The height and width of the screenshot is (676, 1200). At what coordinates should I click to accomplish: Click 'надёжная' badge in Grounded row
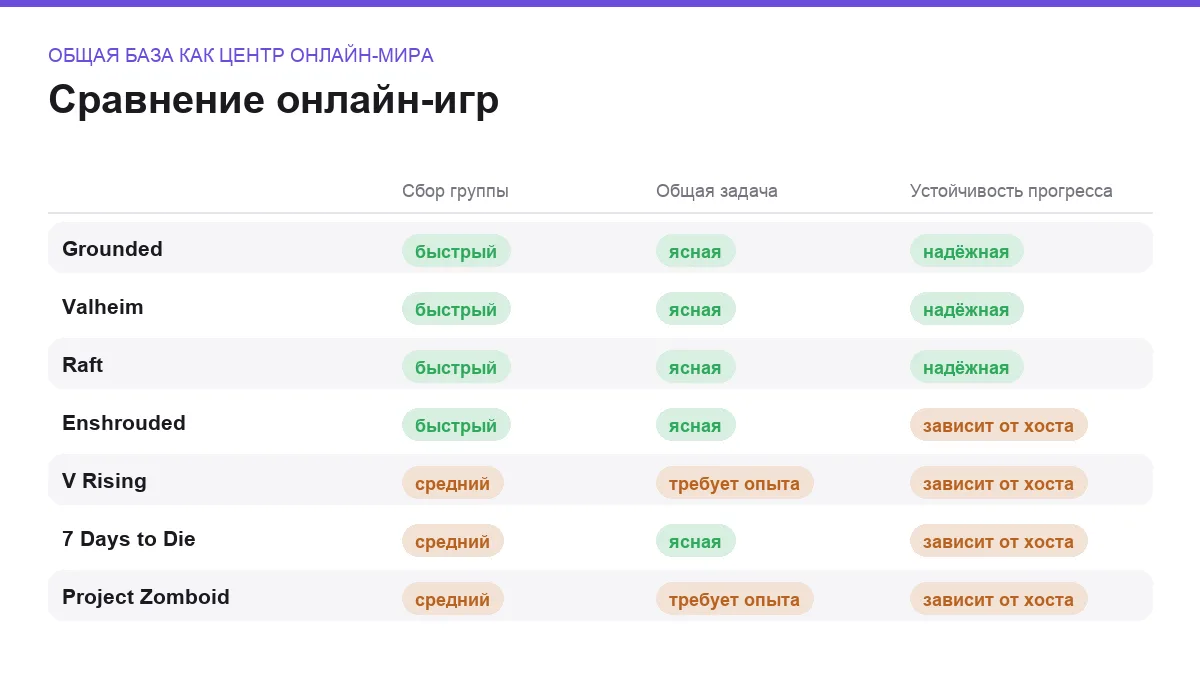pyautogui.click(x=966, y=251)
